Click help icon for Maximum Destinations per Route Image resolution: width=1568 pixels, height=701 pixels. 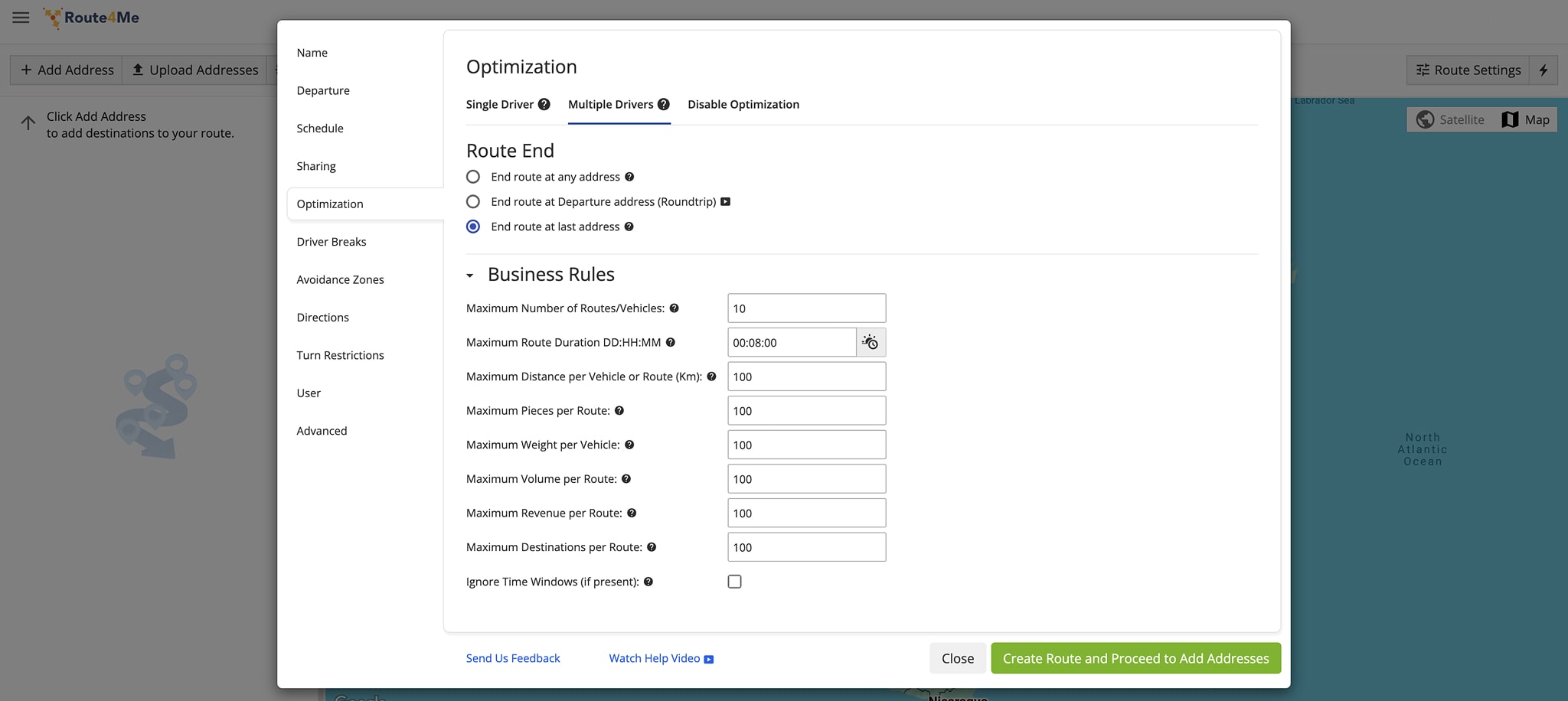(652, 547)
